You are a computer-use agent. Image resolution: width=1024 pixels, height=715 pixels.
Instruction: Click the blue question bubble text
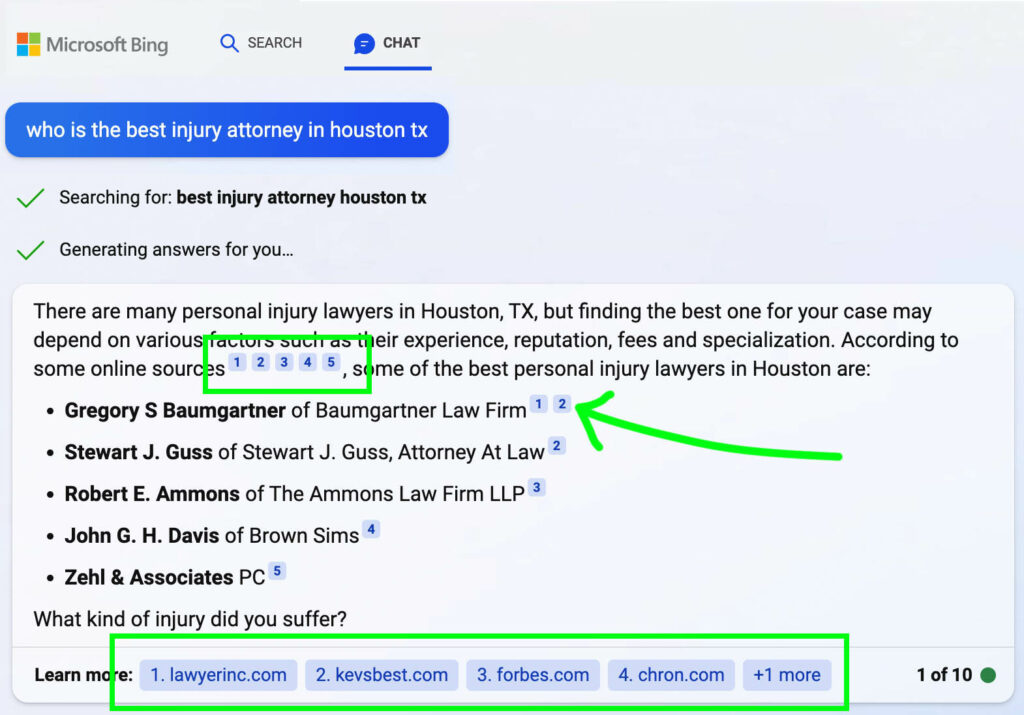pyautogui.click(x=227, y=130)
